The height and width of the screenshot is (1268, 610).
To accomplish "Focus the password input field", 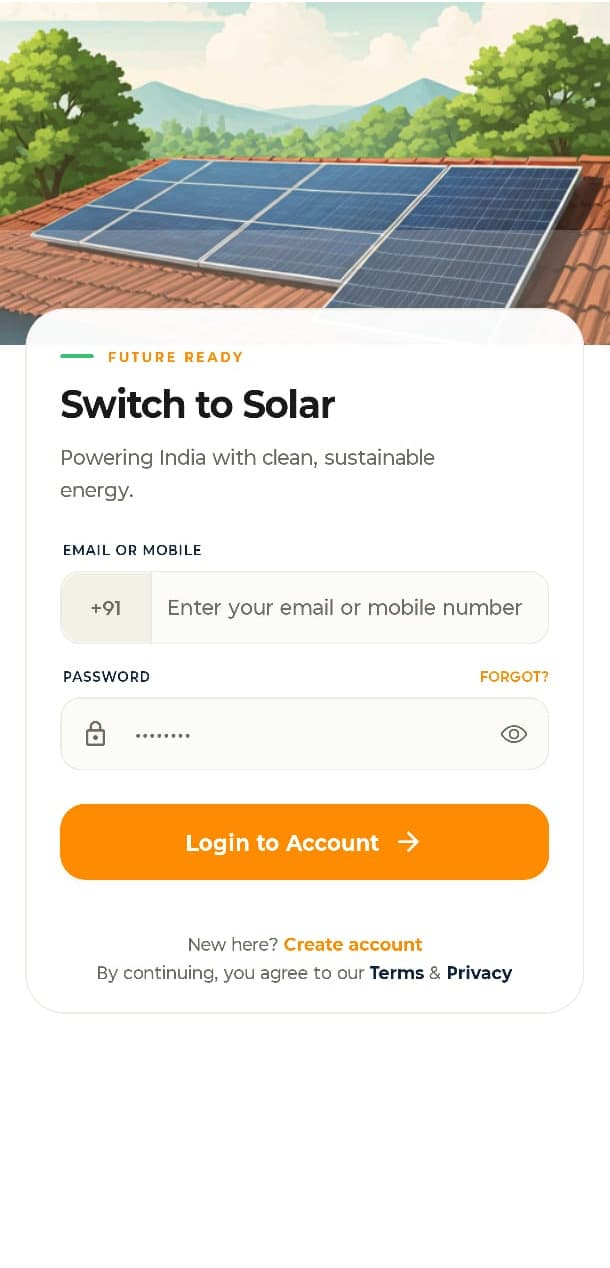I will pos(305,734).
